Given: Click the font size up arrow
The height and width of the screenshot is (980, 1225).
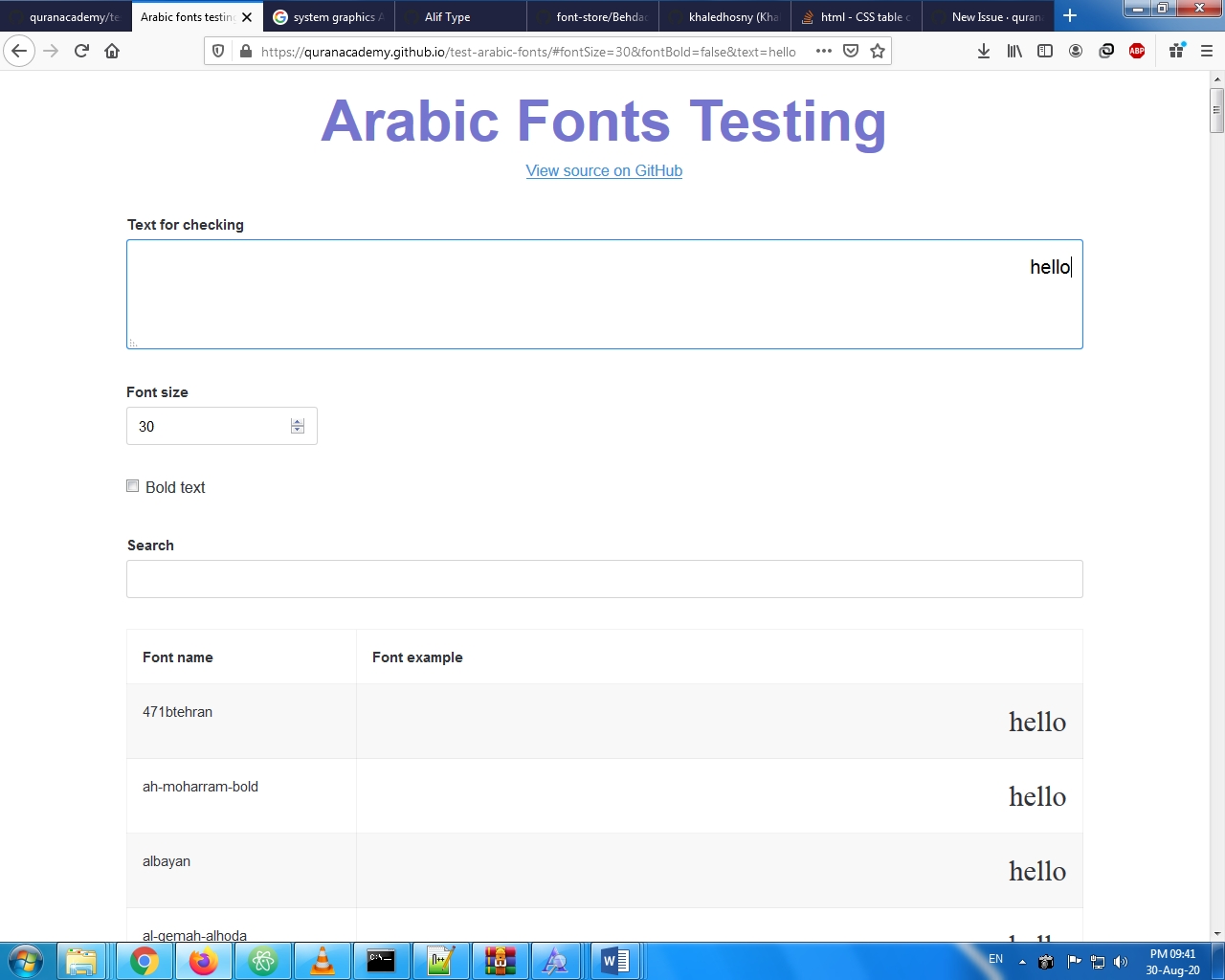Looking at the screenshot, I should click(x=297, y=421).
